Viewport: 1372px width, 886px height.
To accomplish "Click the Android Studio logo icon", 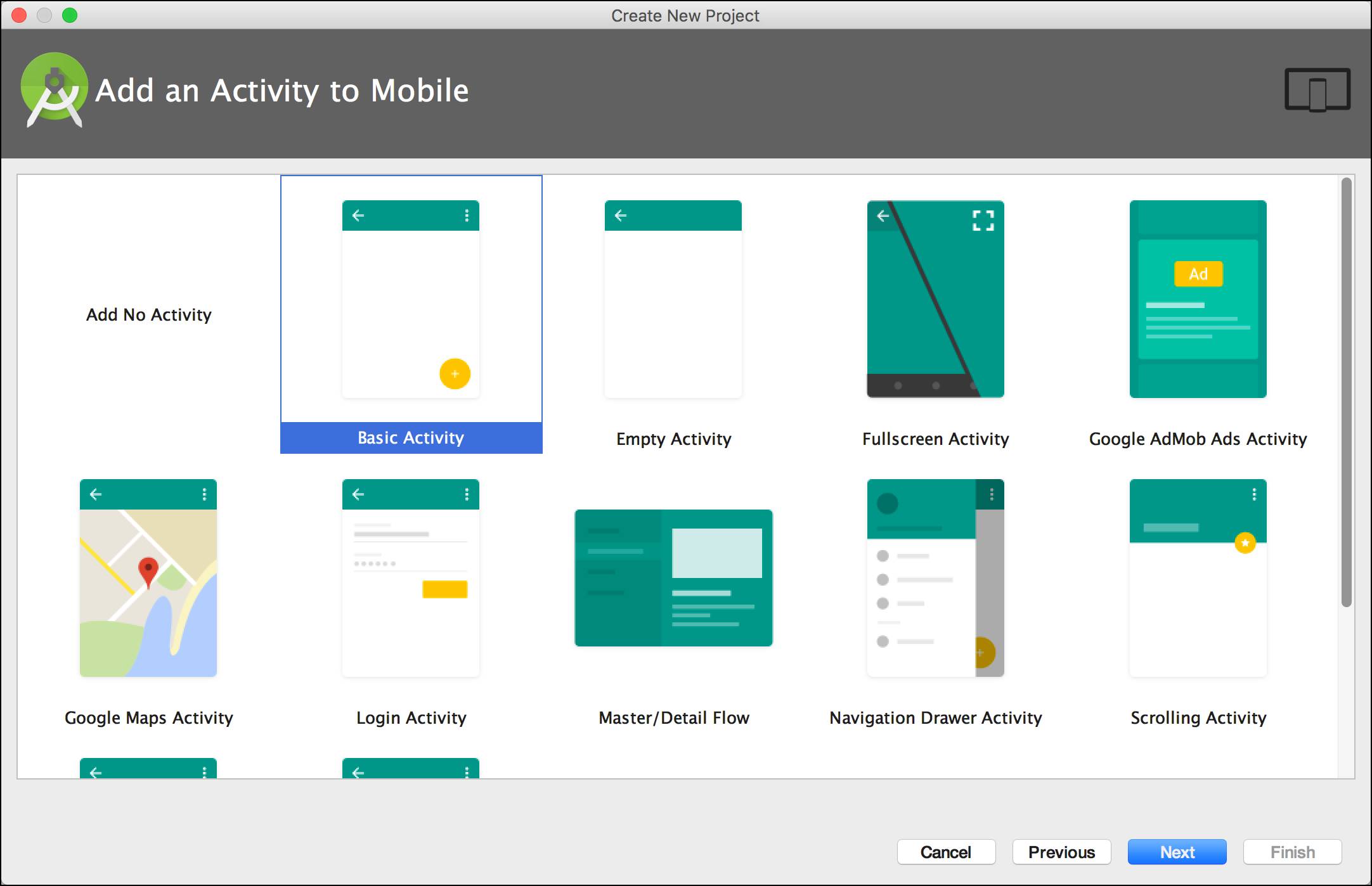I will click(x=55, y=89).
